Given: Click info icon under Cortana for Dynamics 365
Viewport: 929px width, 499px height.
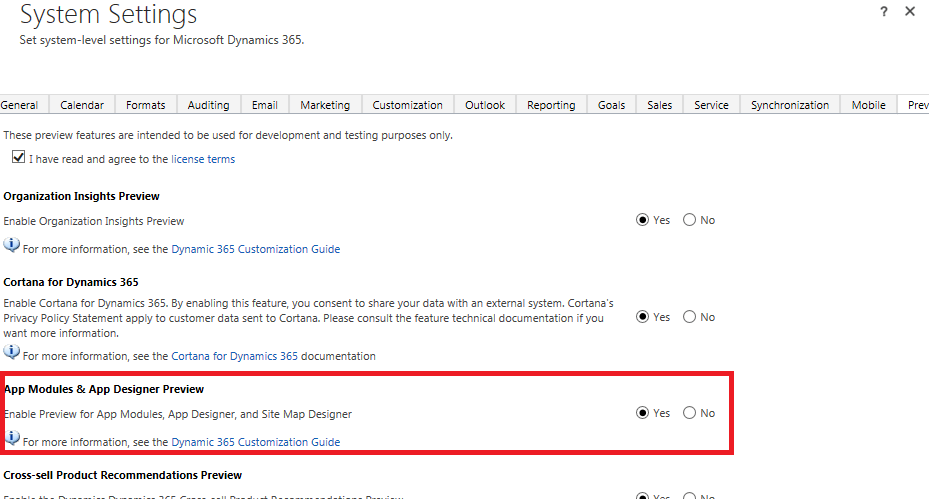Looking at the screenshot, I should coord(11,352).
